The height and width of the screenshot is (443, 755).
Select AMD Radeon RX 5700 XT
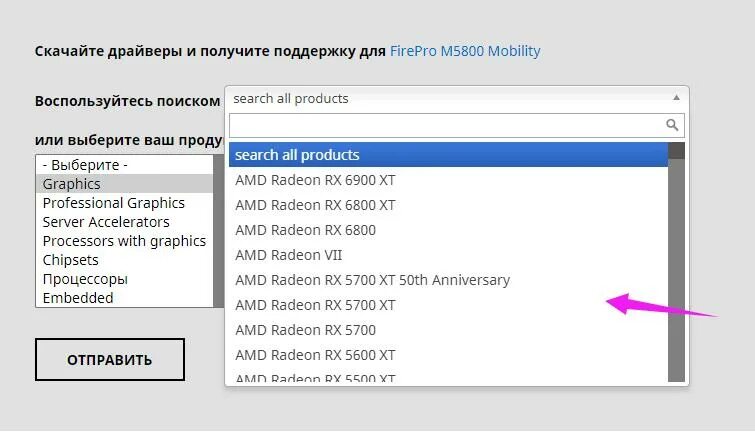tap(448, 305)
